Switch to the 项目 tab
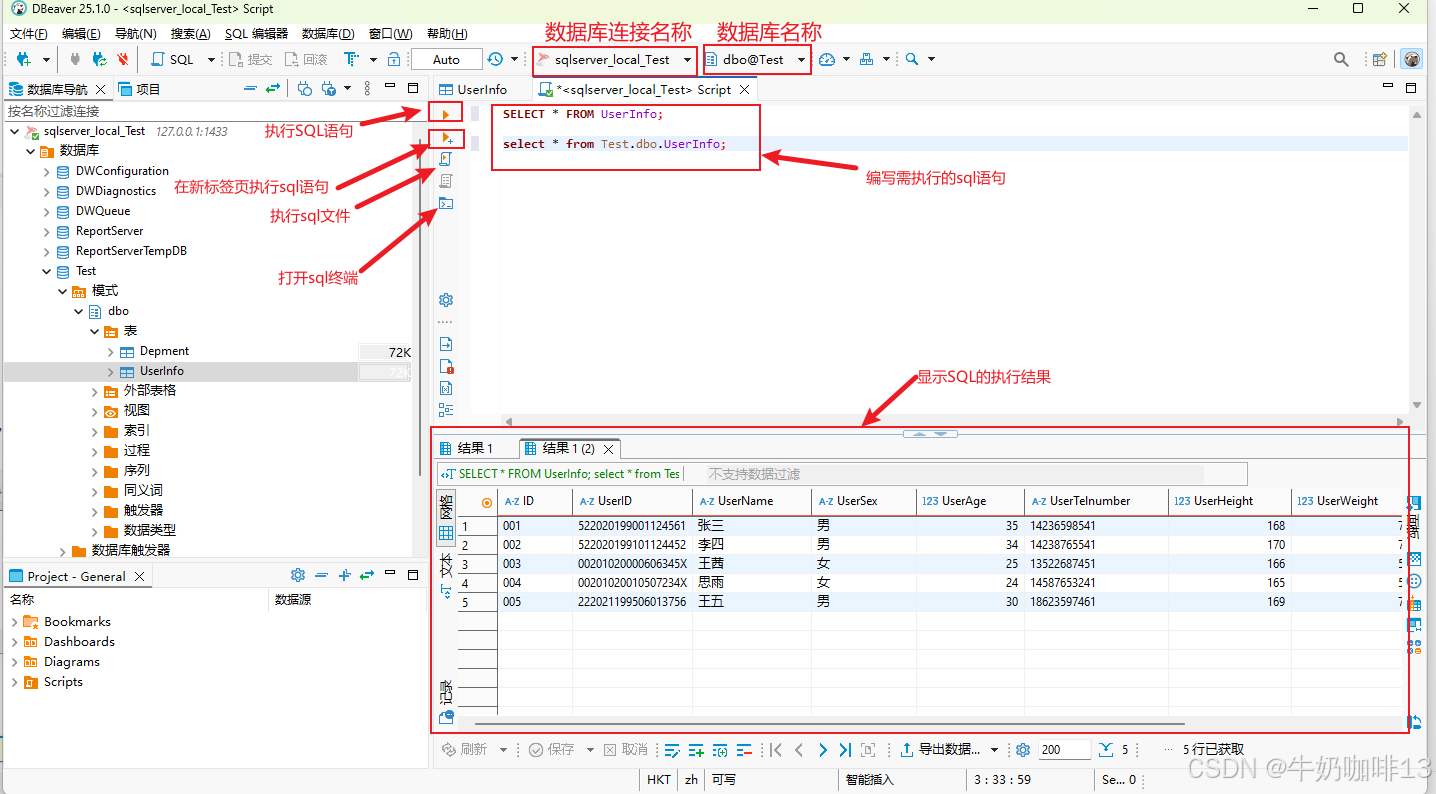Screen dimensions: 1436x794 coord(139,89)
